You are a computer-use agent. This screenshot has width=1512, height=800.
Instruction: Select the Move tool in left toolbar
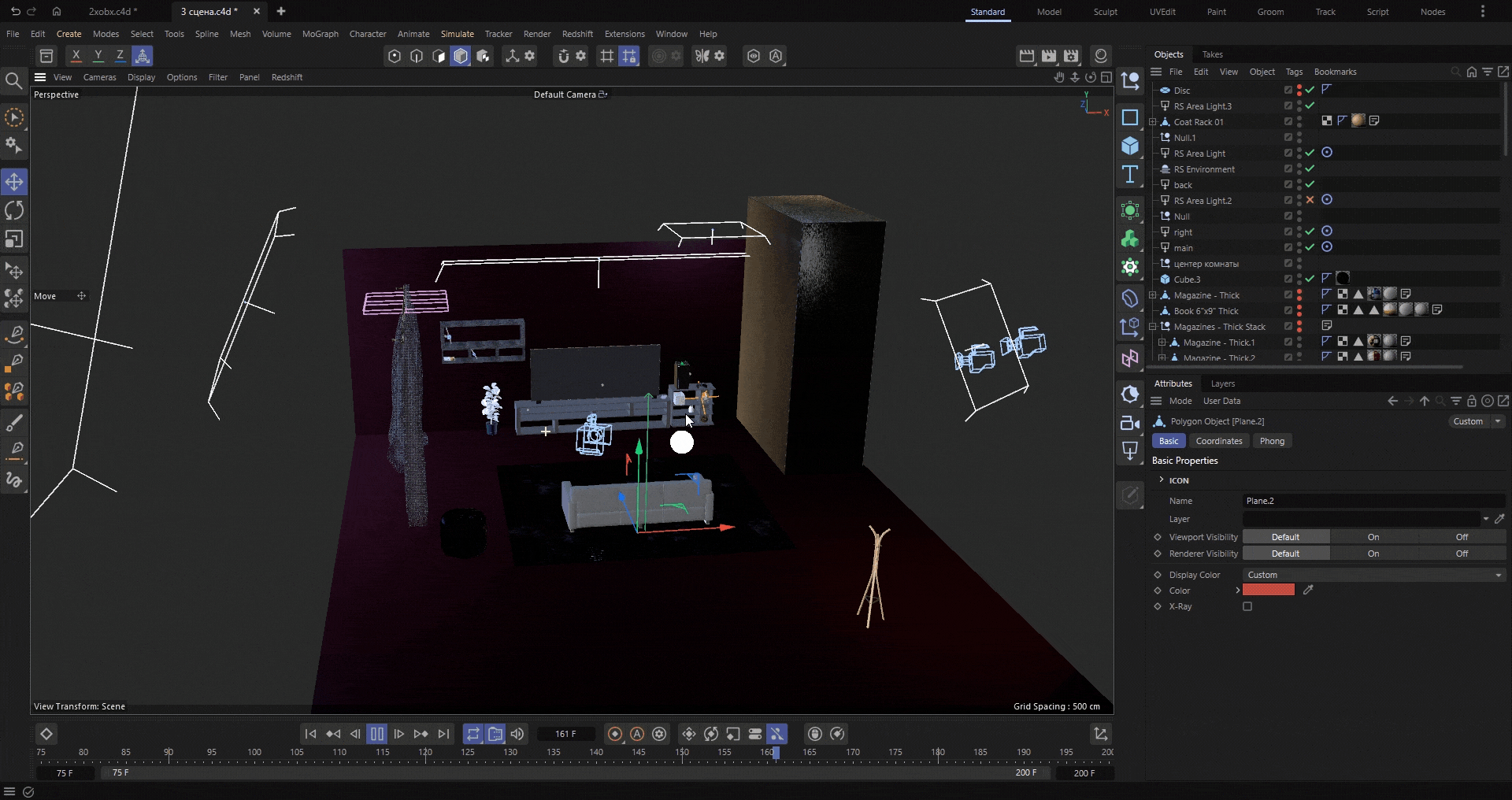pos(14,182)
